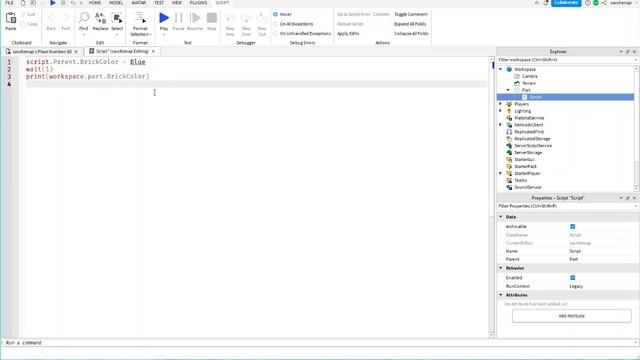The width and height of the screenshot is (640, 360).
Task: Select ReplicatedFirst in Explorer
Action: [x=529, y=132]
